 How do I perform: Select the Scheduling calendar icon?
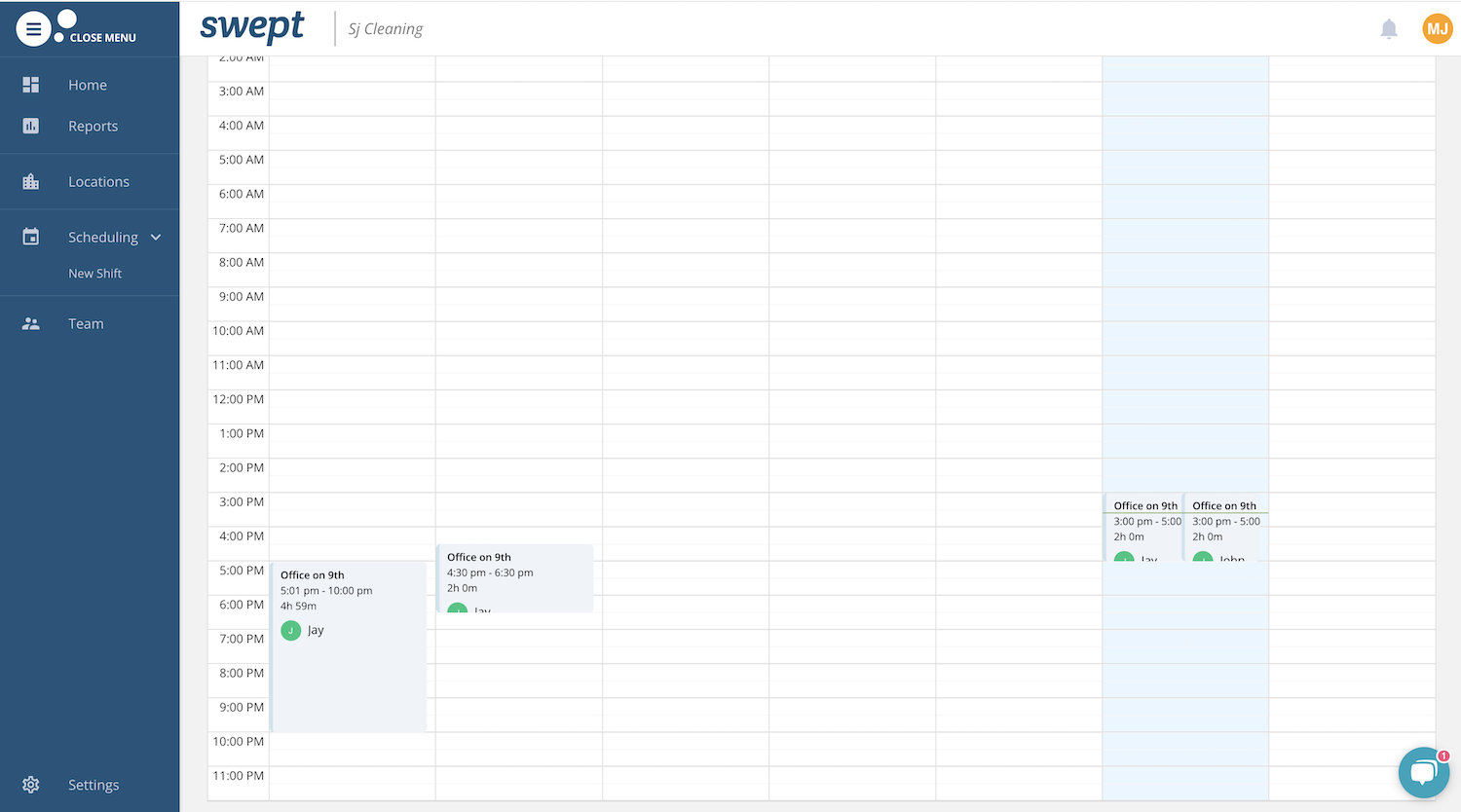tap(30, 237)
